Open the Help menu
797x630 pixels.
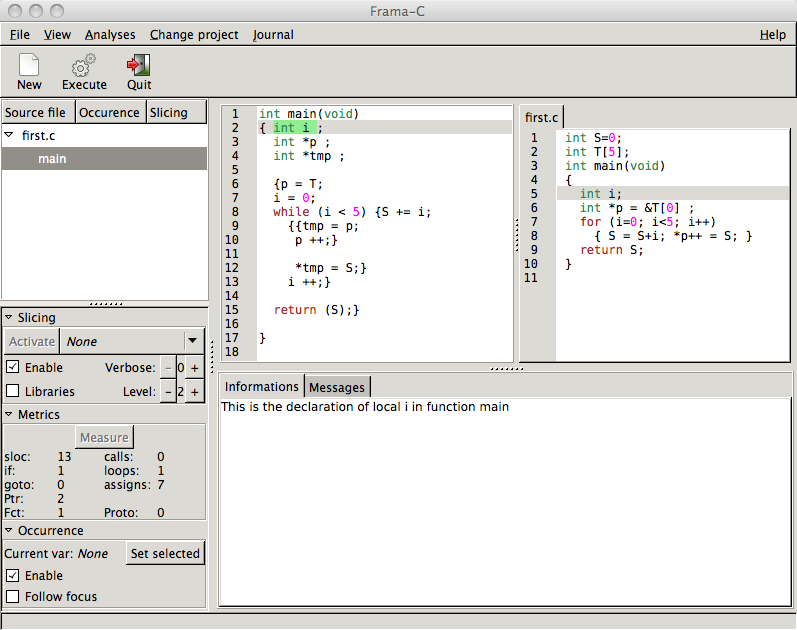point(773,35)
